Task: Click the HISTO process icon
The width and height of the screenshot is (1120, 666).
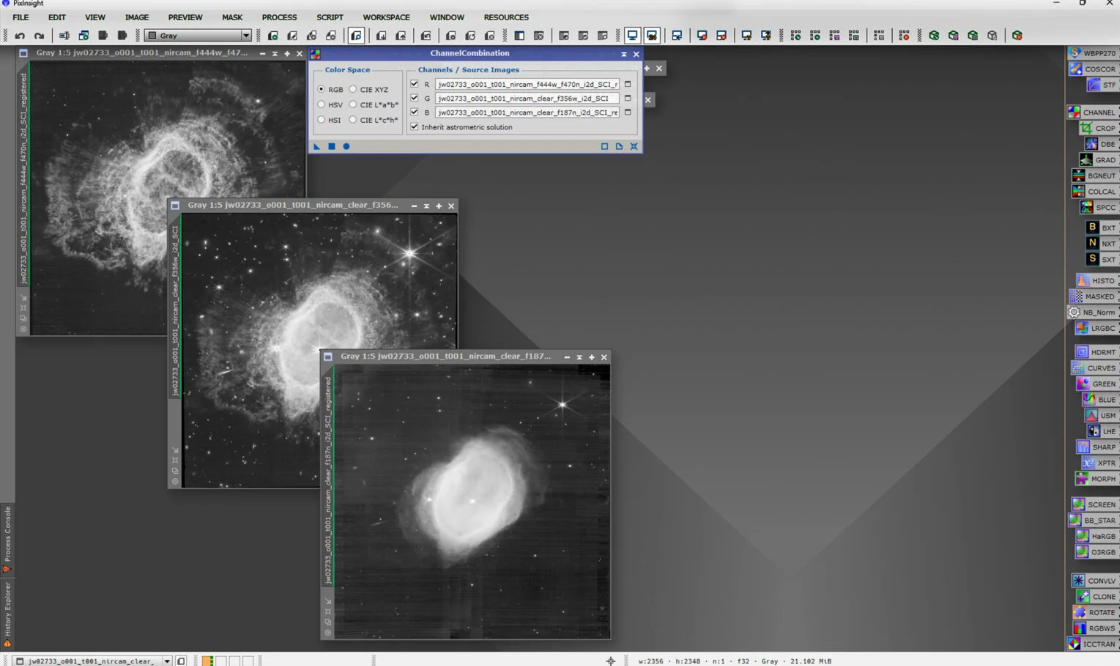Action: (1096, 281)
